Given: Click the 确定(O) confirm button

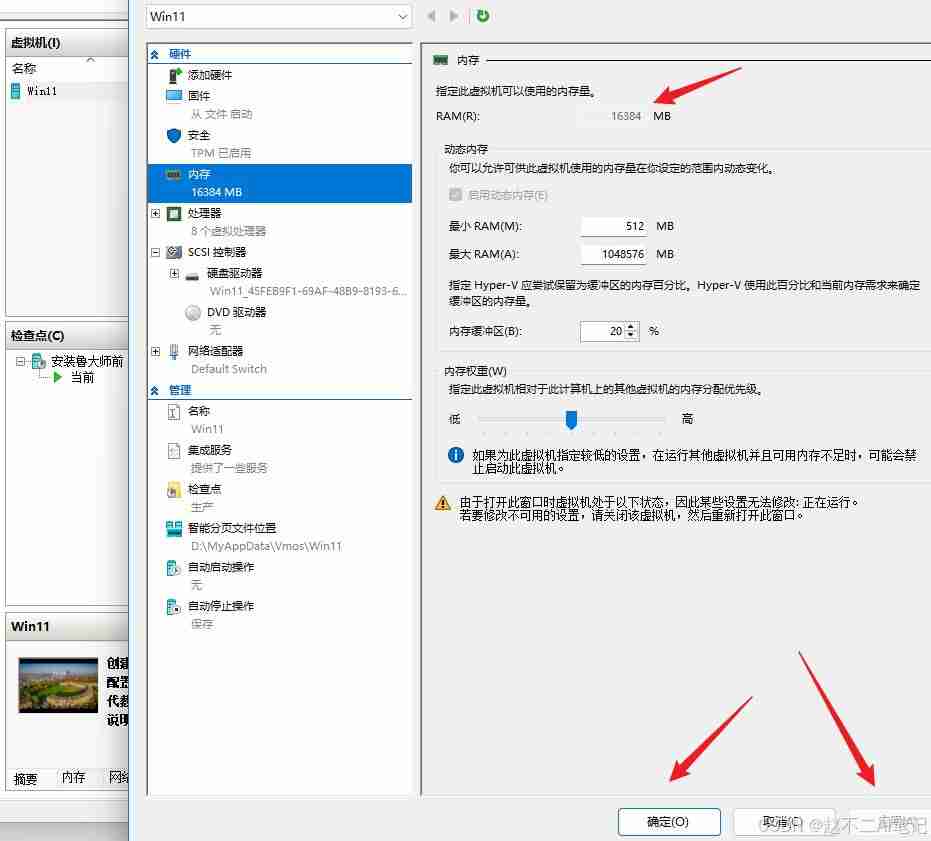Looking at the screenshot, I should tap(669, 821).
